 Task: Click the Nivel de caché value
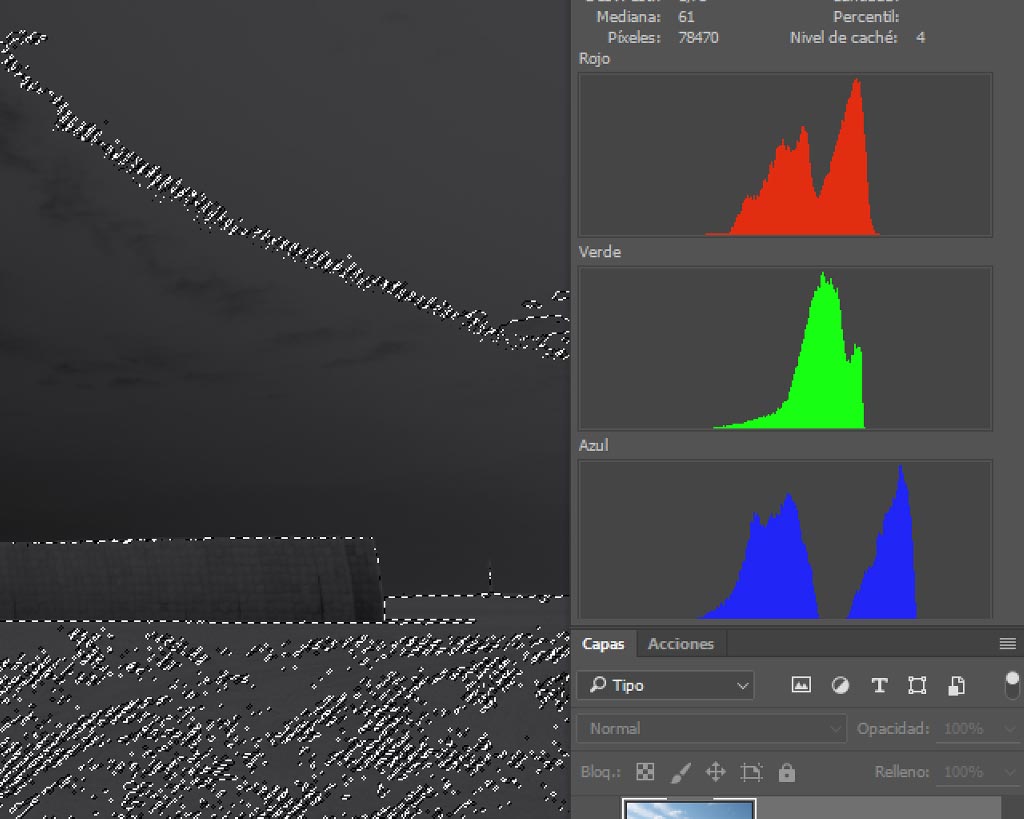click(920, 38)
